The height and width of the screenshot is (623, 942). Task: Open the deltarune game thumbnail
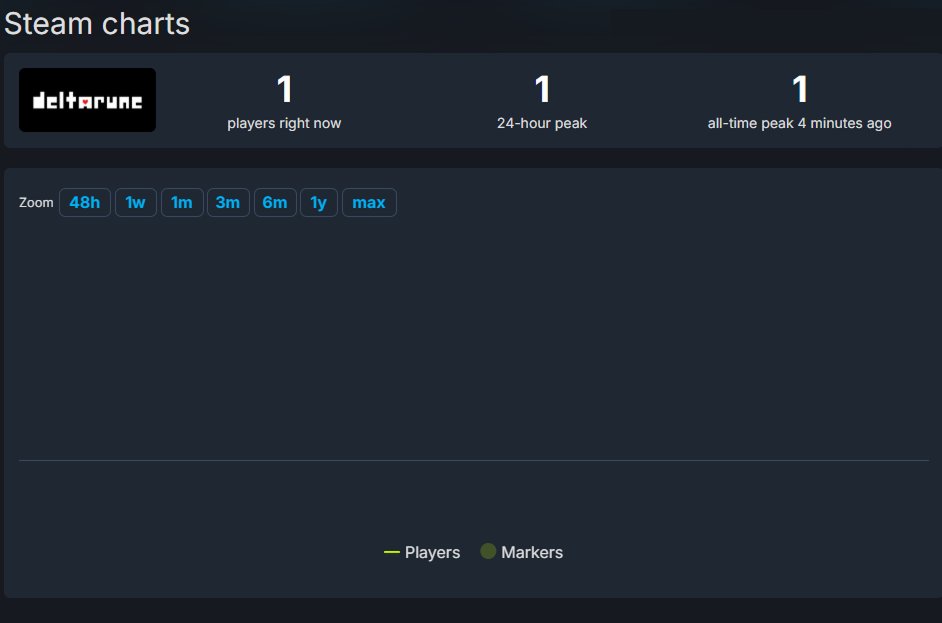click(88, 100)
